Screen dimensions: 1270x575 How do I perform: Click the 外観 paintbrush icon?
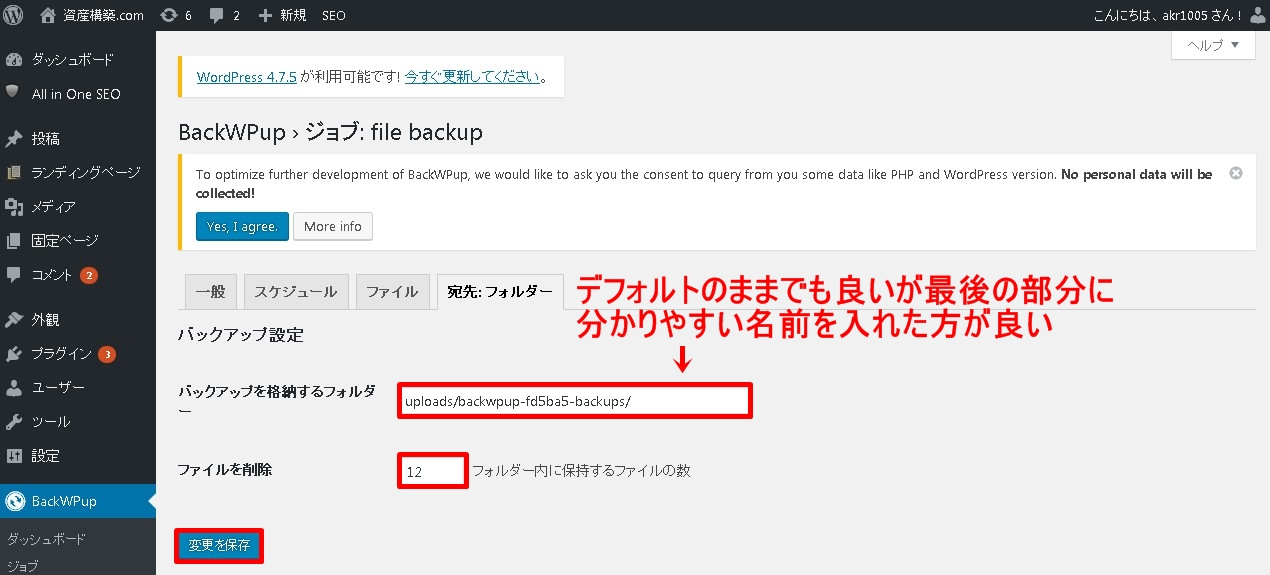[14, 320]
